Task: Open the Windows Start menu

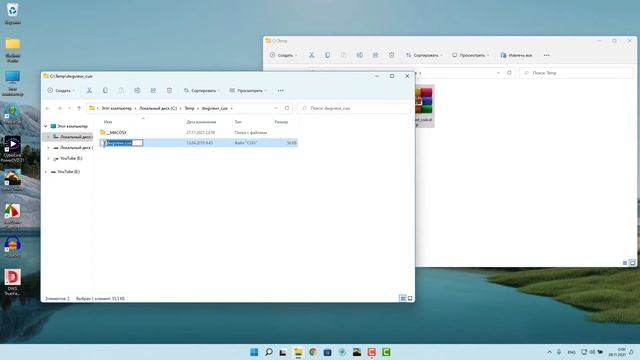Action: [x=254, y=352]
